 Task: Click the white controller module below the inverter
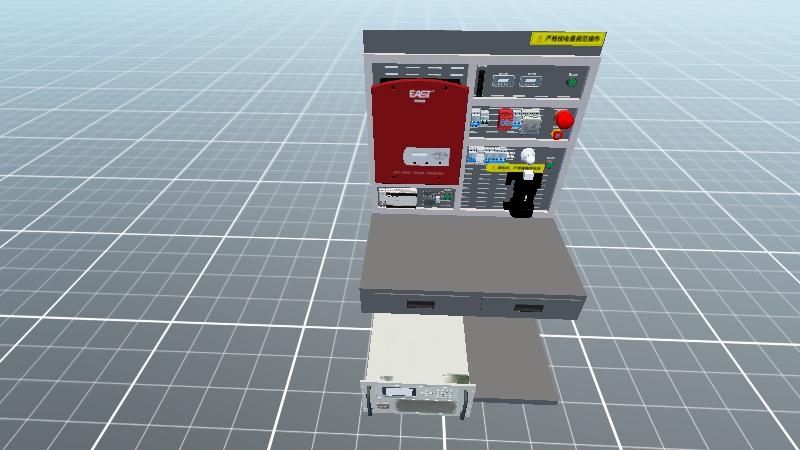[397, 197]
